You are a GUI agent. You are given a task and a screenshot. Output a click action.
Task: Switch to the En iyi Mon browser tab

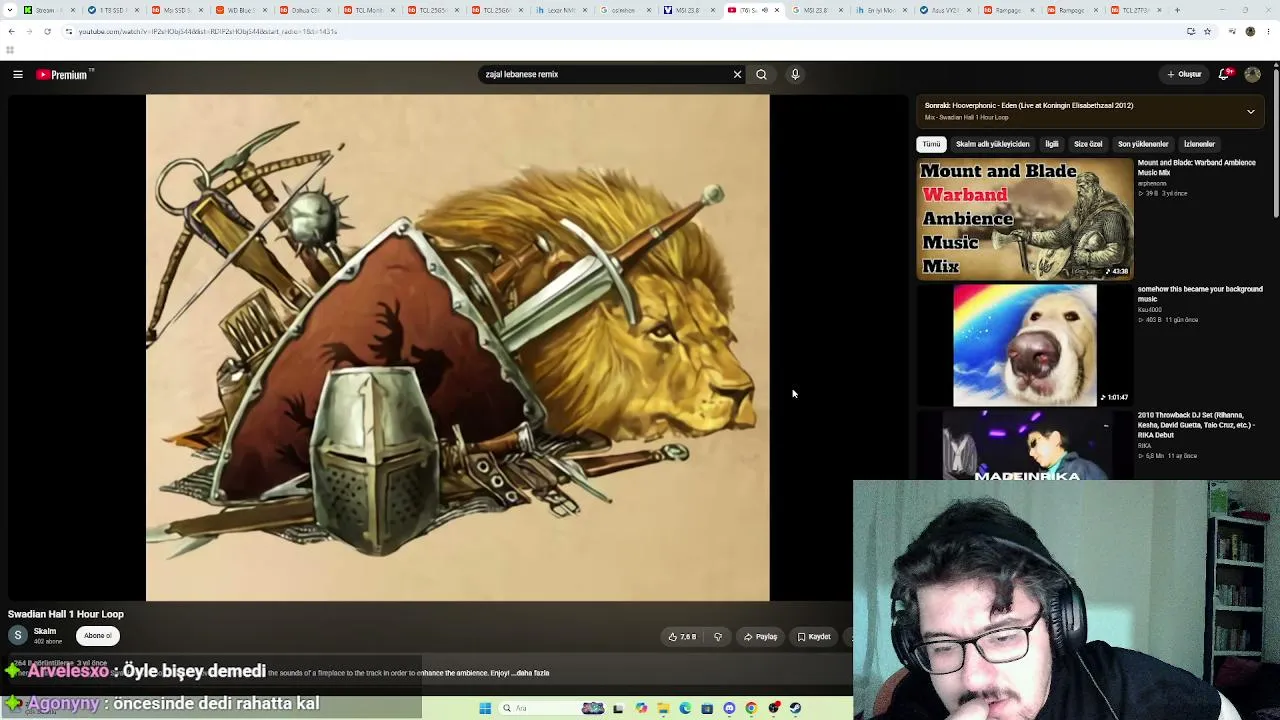(x=880, y=10)
